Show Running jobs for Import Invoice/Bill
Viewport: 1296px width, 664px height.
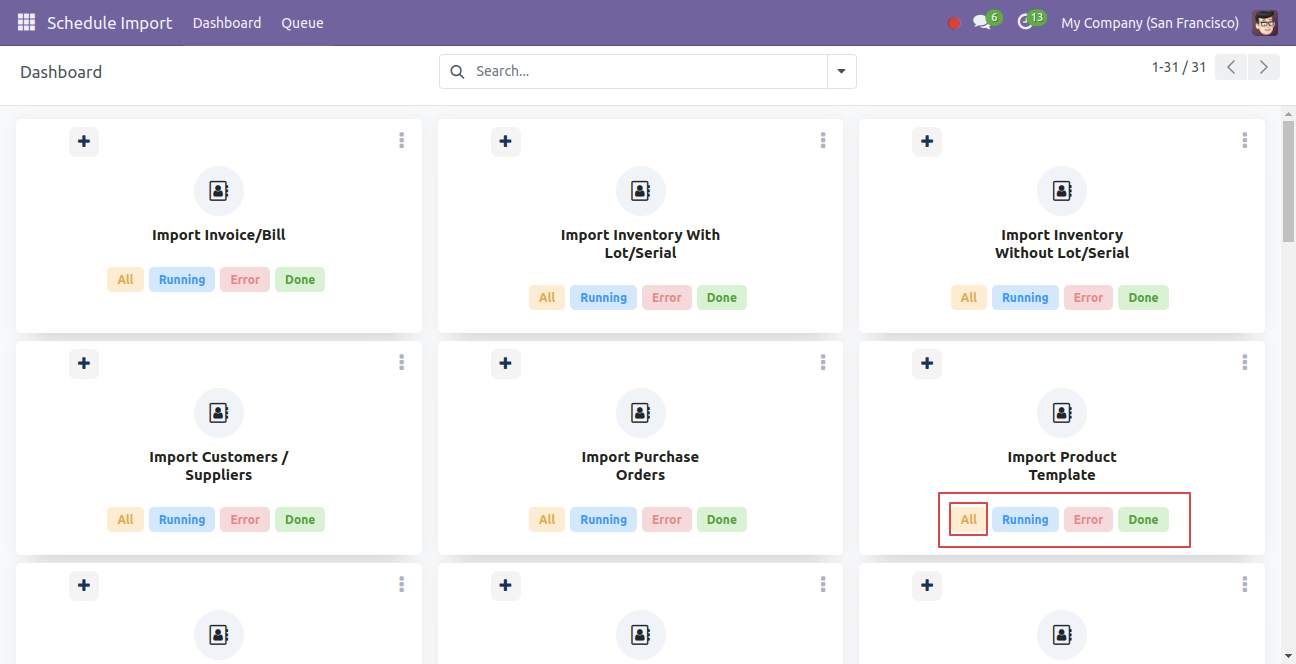pos(182,280)
